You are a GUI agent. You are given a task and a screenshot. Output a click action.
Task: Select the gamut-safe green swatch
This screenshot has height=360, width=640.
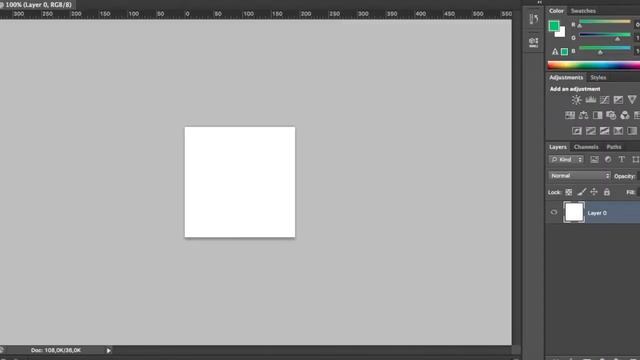pyautogui.click(x=564, y=52)
